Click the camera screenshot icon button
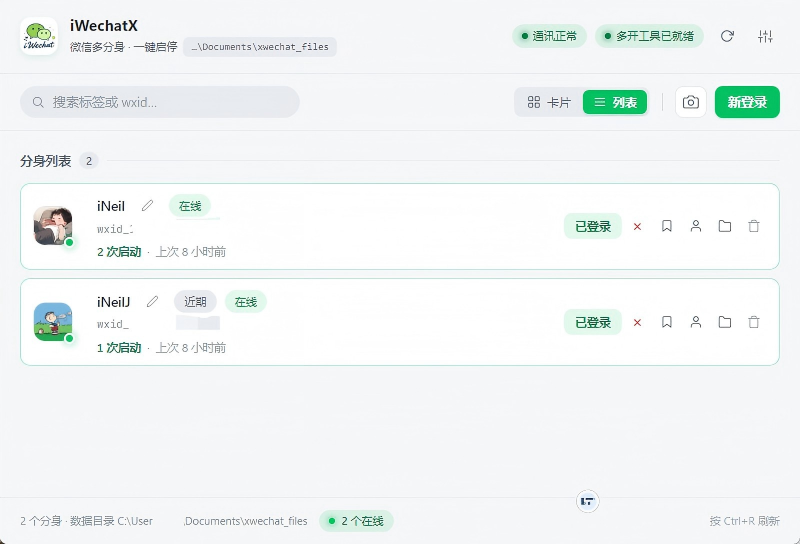Image resolution: width=800 pixels, height=544 pixels. click(x=691, y=102)
